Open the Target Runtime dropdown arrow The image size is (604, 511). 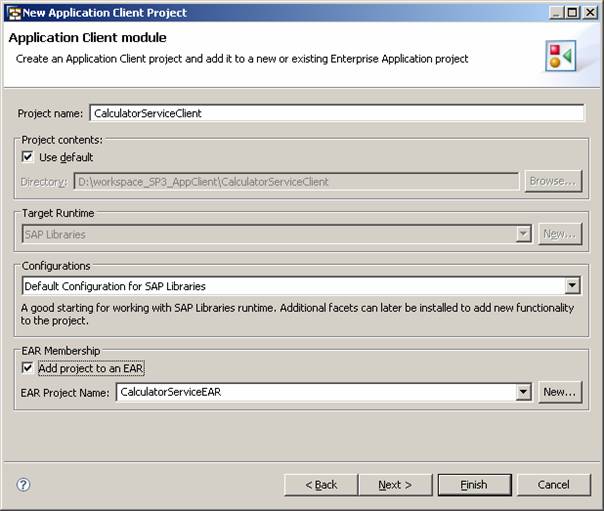click(x=523, y=234)
